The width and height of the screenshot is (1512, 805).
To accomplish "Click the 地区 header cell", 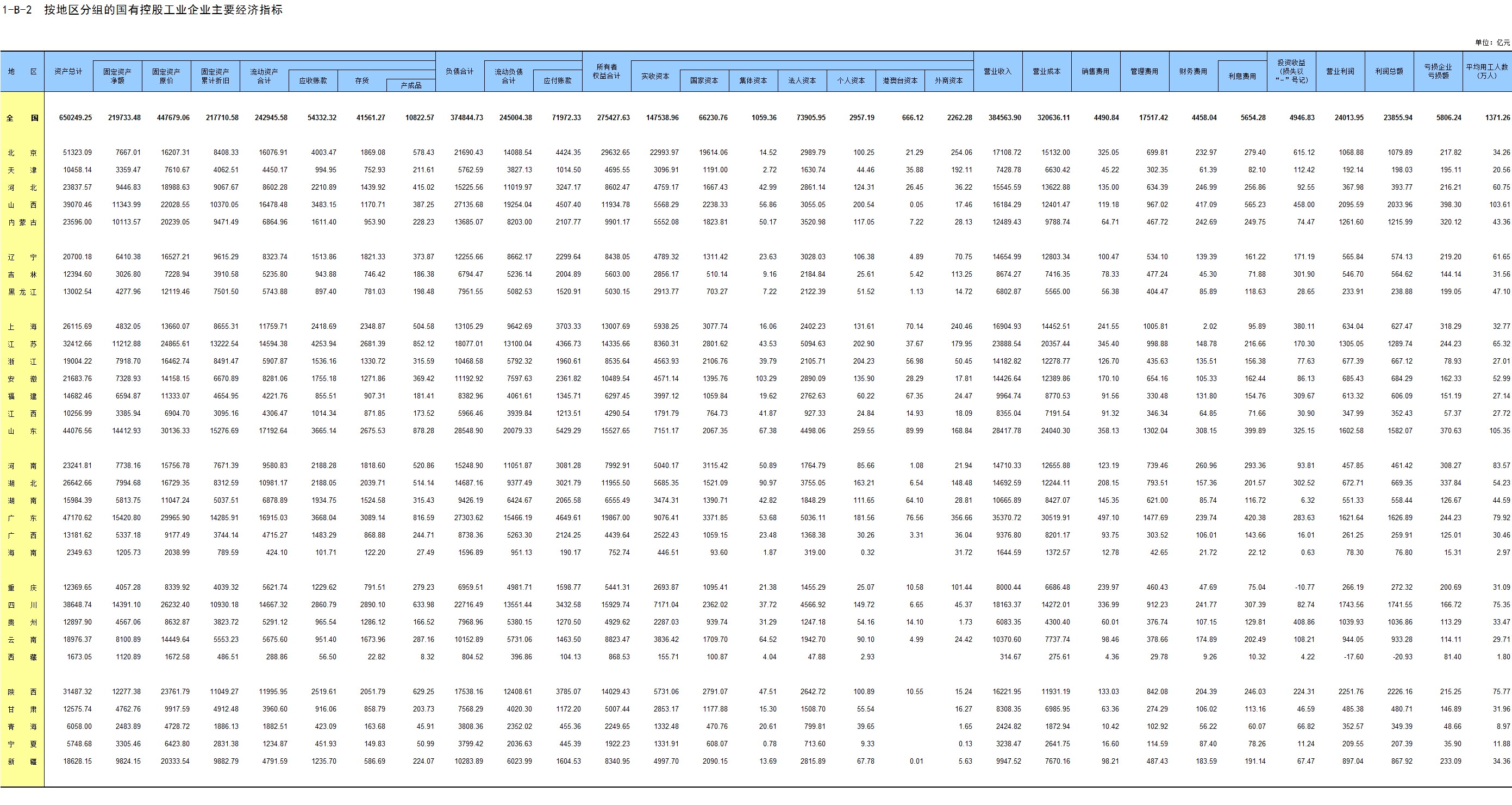I will click(x=22, y=71).
